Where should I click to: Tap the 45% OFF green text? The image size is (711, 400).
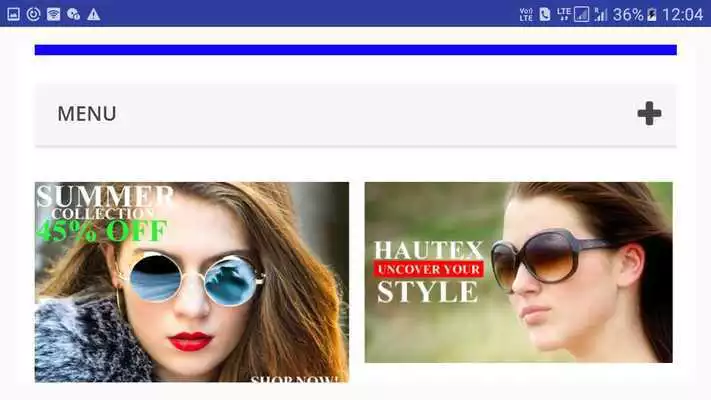(102, 231)
